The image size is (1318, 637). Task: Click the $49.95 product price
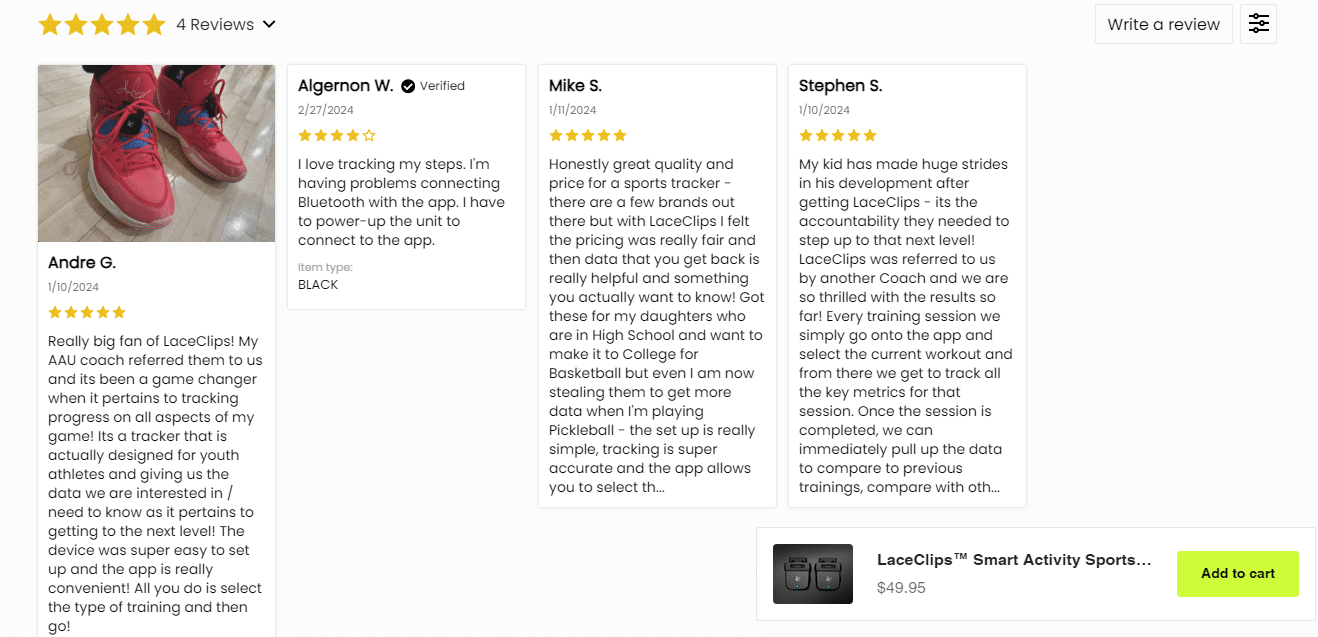901,588
